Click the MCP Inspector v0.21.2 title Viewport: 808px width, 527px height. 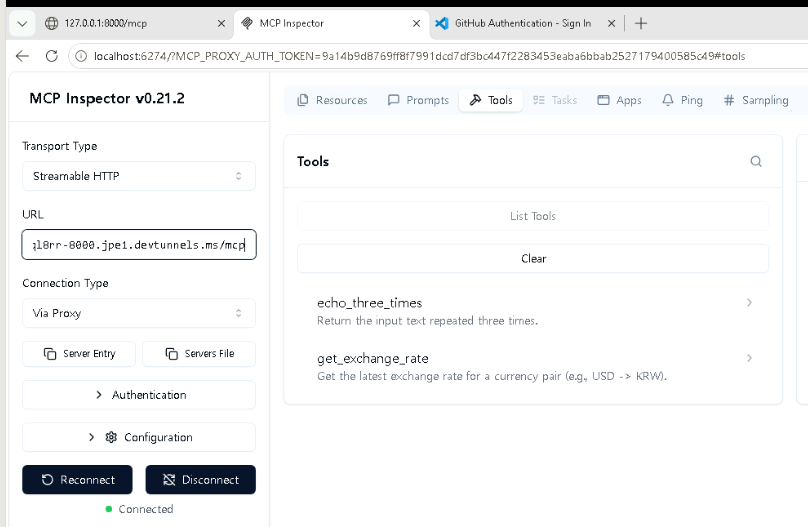coord(107,98)
